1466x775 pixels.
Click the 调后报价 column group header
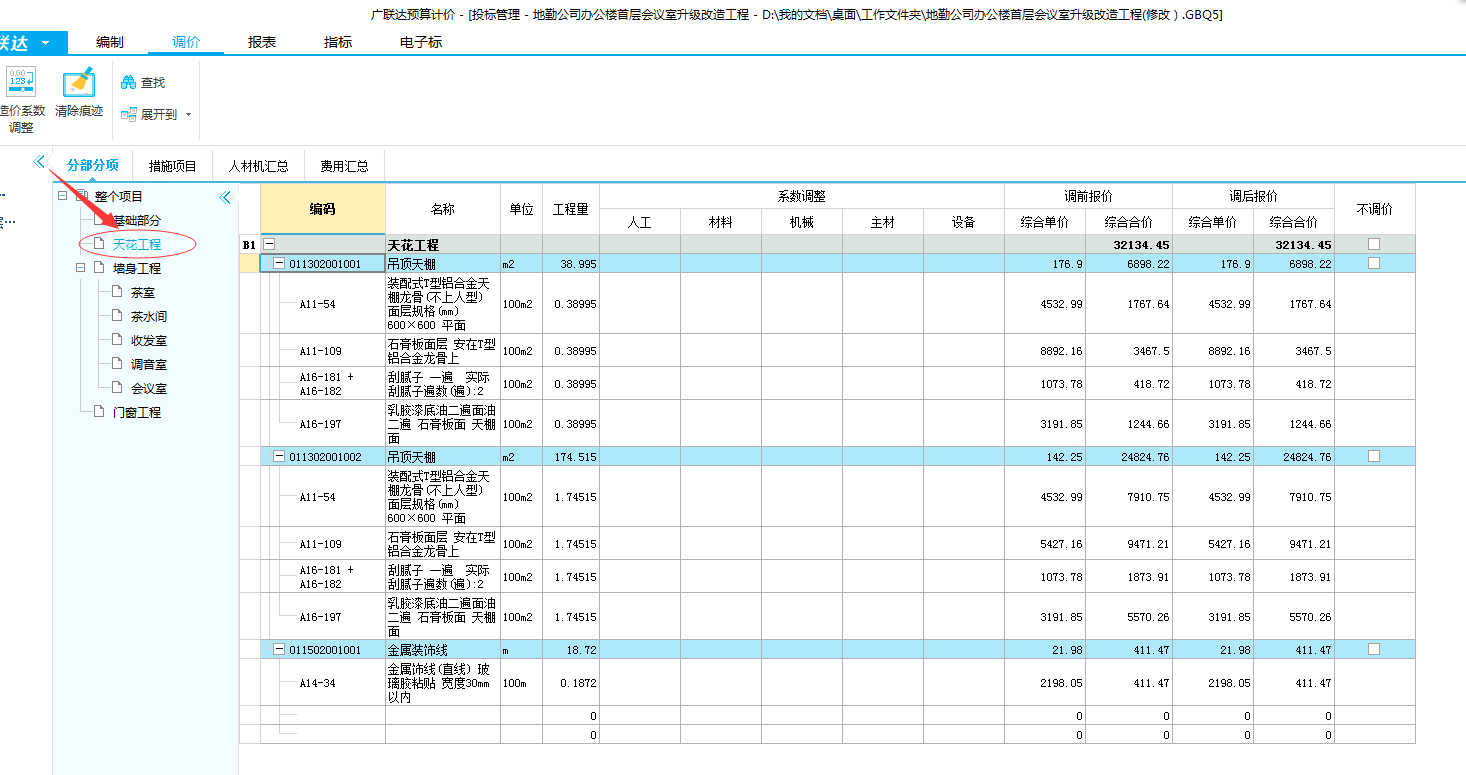pyautogui.click(x=1253, y=197)
